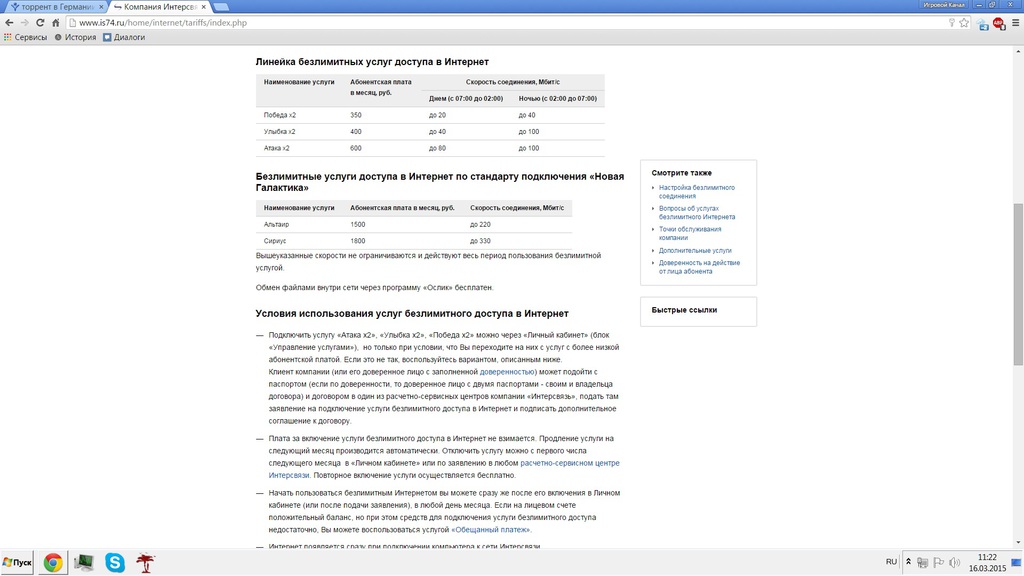
Task: Open Доверенность на действие от лица абонента
Action: [699, 266]
